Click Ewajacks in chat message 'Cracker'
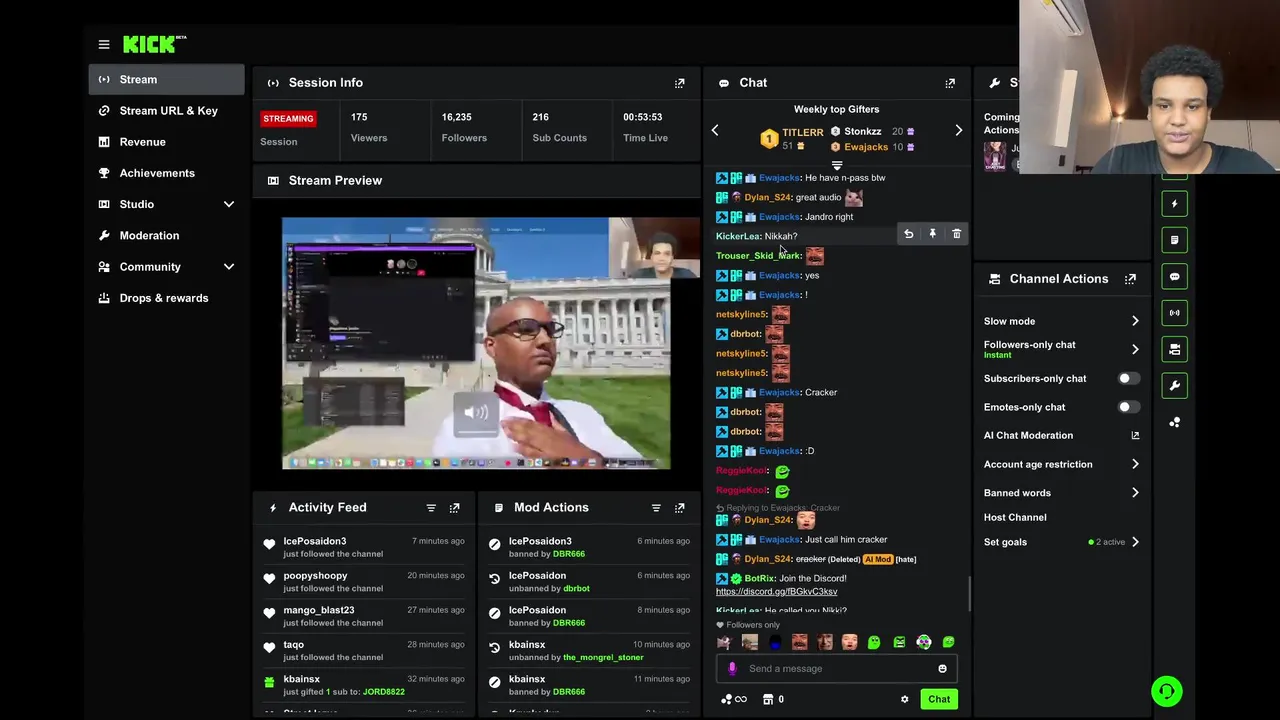The width and height of the screenshot is (1280, 720). click(779, 393)
